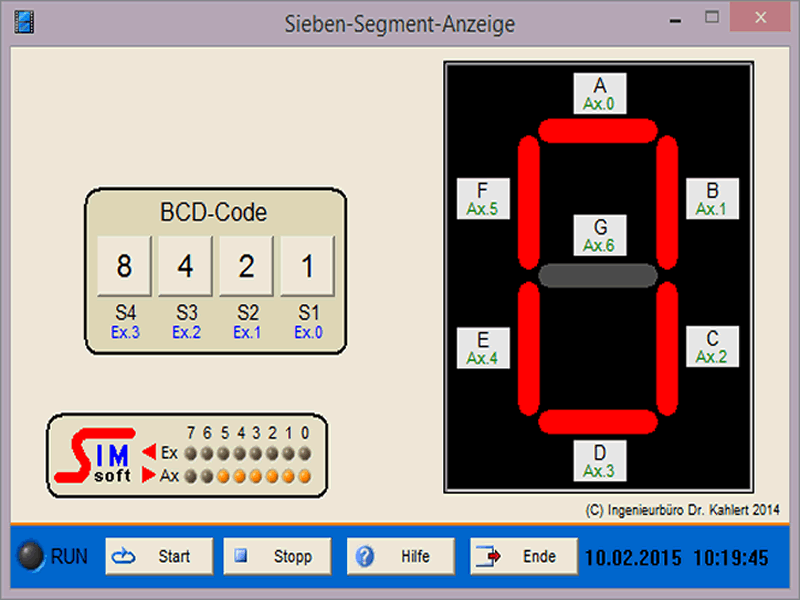This screenshot has width=800, height=600.
Task: Click the E Ax.4 segment label
Action: [483, 347]
